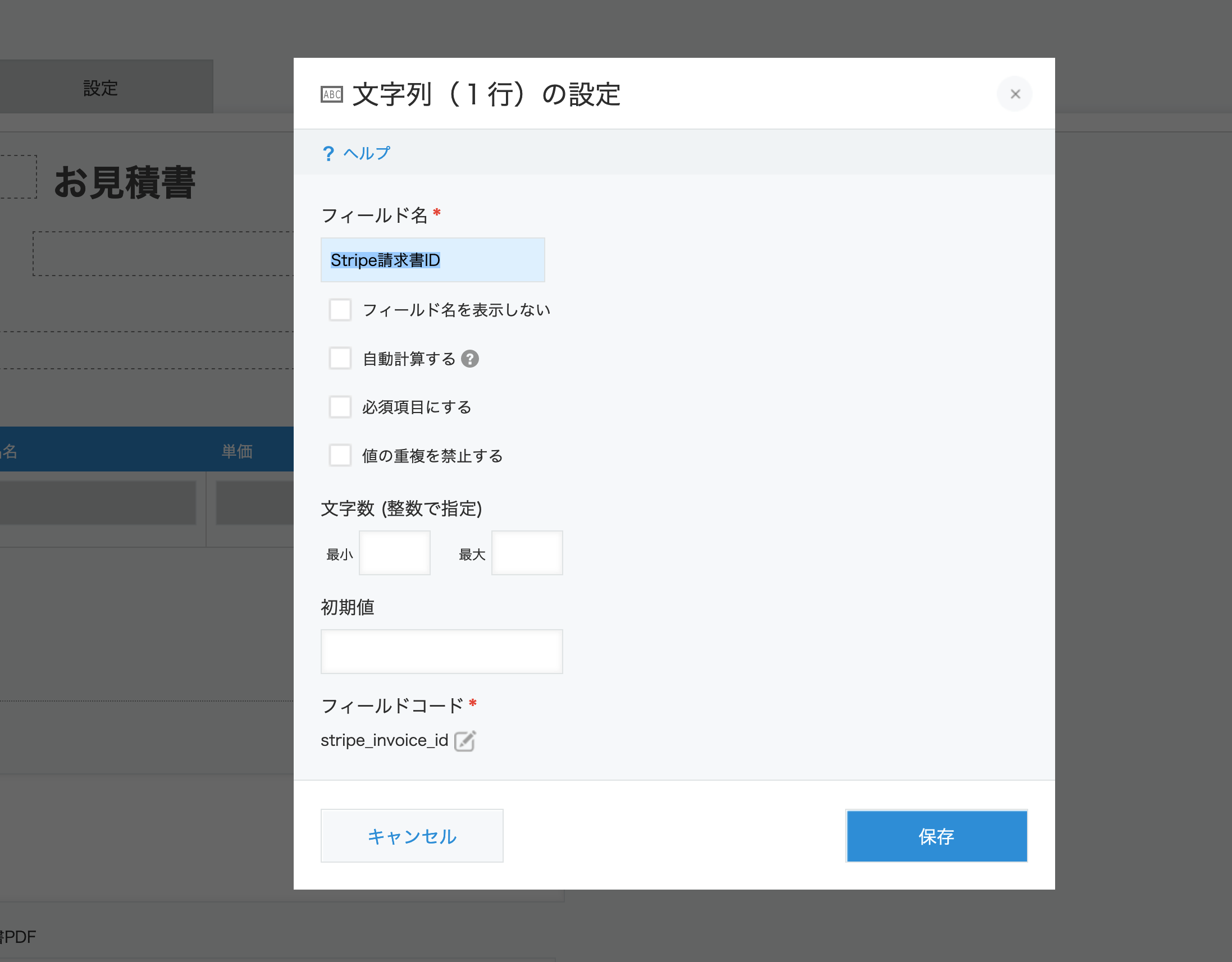
Task: Edit the field code with the pencil icon
Action: tap(465, 740)
